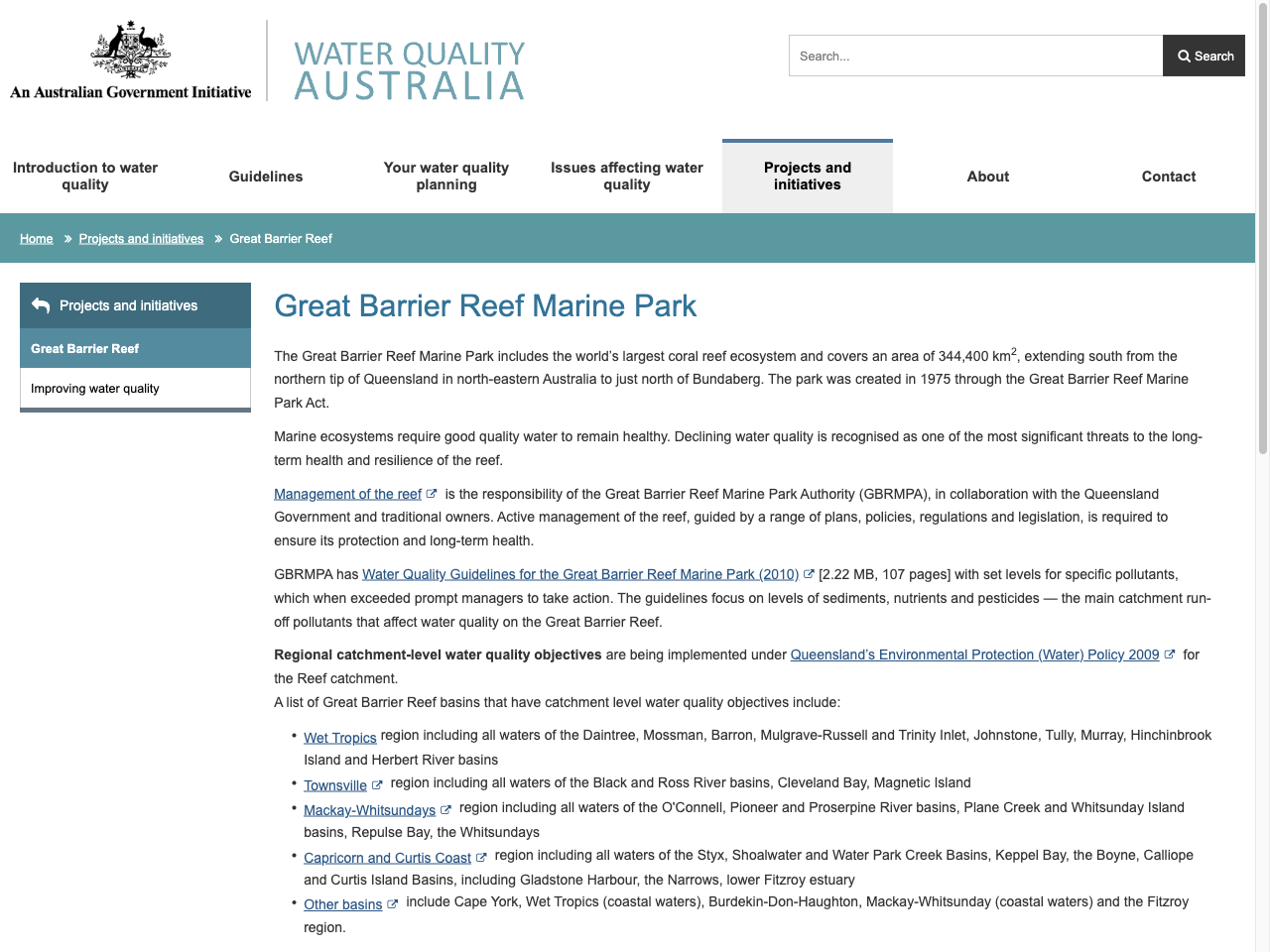Open Your water quality planning menu

(446, 177)
